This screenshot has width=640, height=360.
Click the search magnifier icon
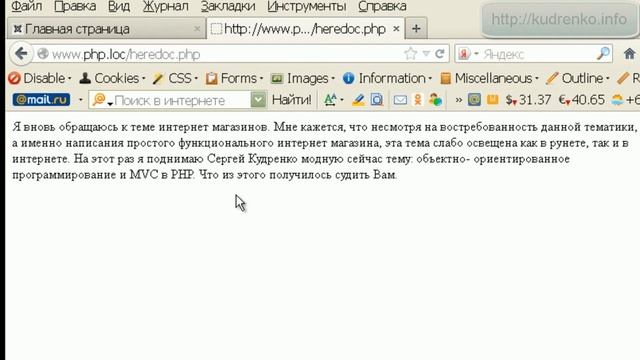603,53
